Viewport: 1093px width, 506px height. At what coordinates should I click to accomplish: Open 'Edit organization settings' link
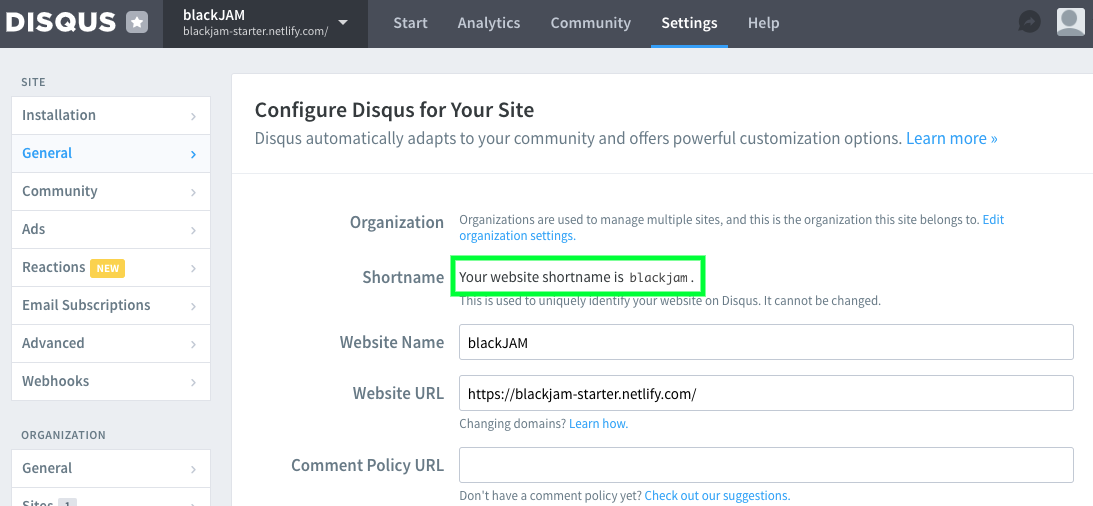click(731, 228)
